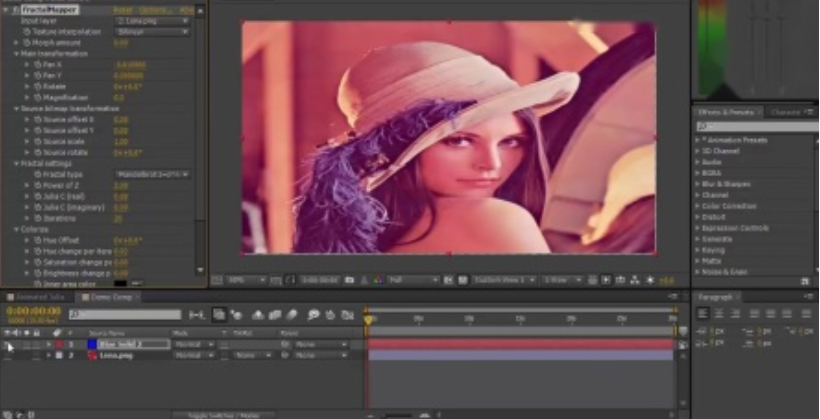Click the justify all icon in Paragraph
This screenshot has height=419, width=820.
point(806,313)
